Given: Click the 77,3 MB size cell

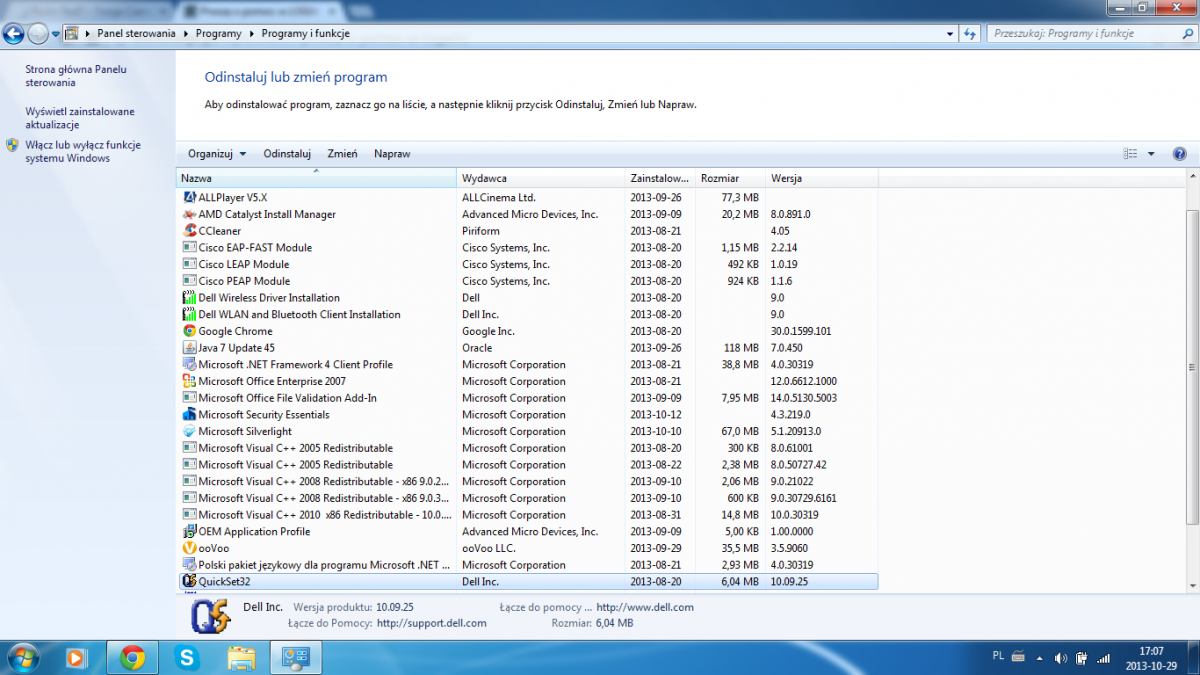Looking at the screenshot, I should (x=740, y=198).
